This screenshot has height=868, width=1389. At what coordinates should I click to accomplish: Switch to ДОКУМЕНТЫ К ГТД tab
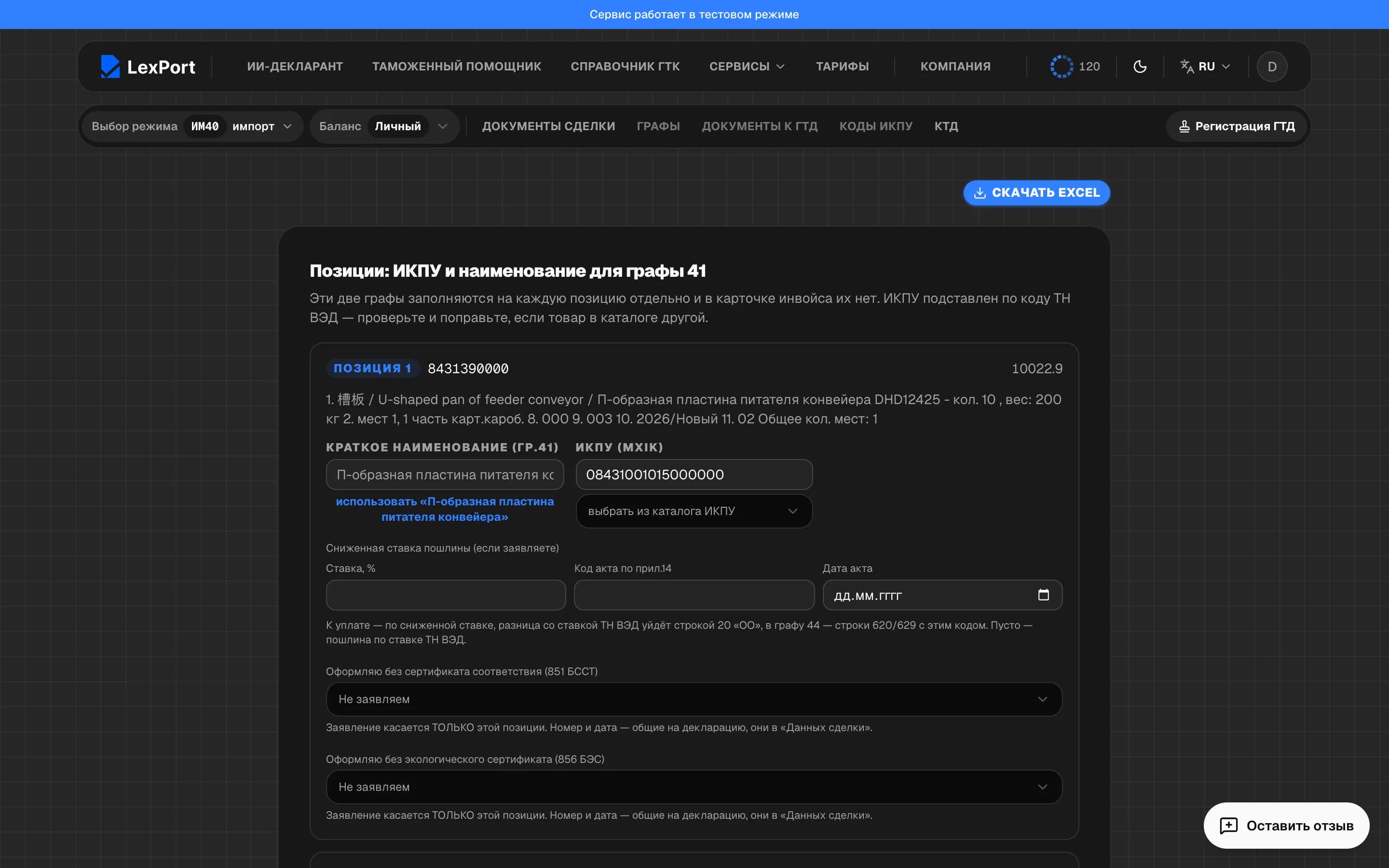pyautogui.click(x=759, y=126)
